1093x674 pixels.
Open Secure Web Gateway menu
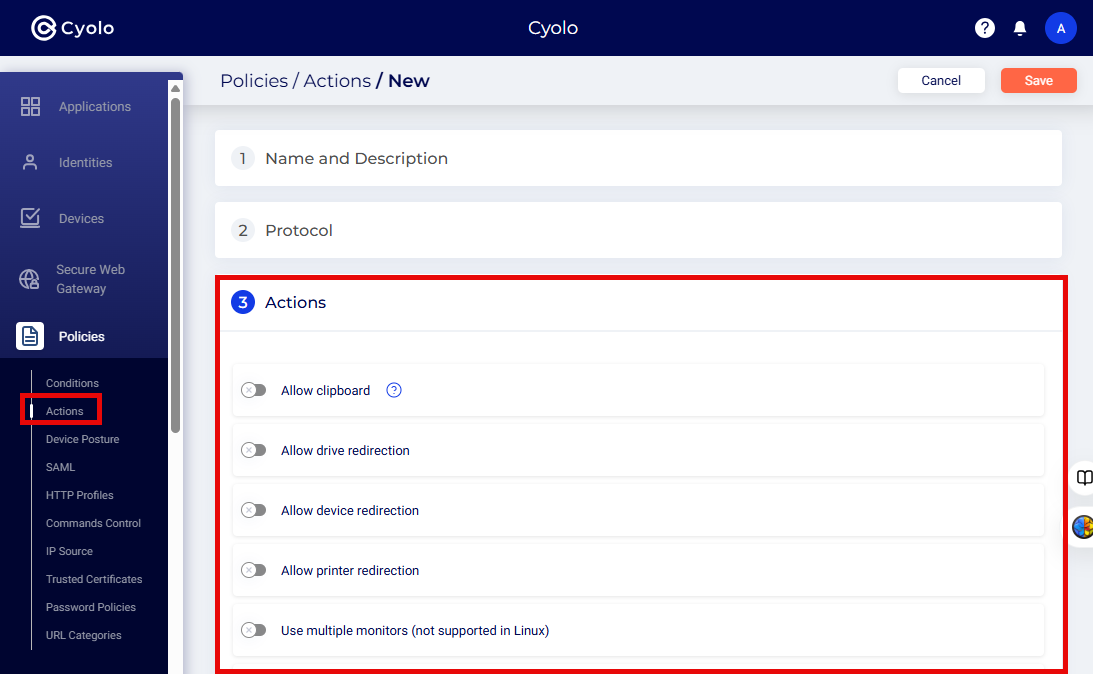tap(90, 279)
